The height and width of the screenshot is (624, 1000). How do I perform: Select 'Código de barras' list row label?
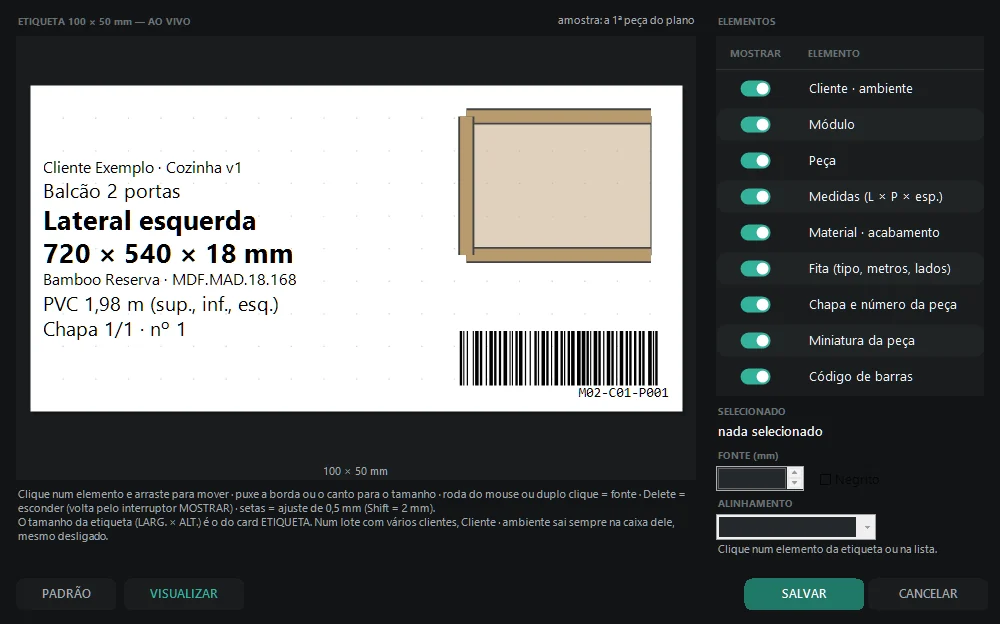(860, 376)
